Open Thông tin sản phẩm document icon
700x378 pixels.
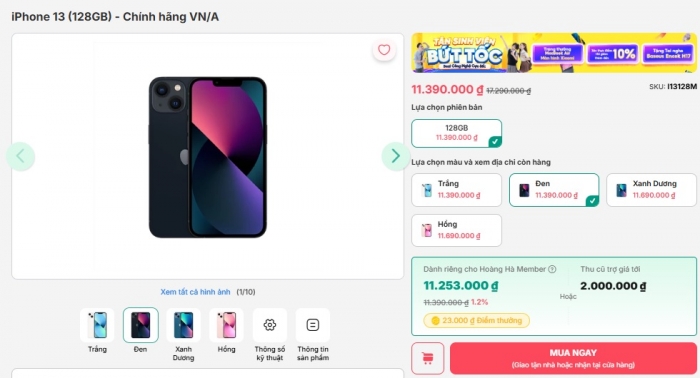(312, 325)
